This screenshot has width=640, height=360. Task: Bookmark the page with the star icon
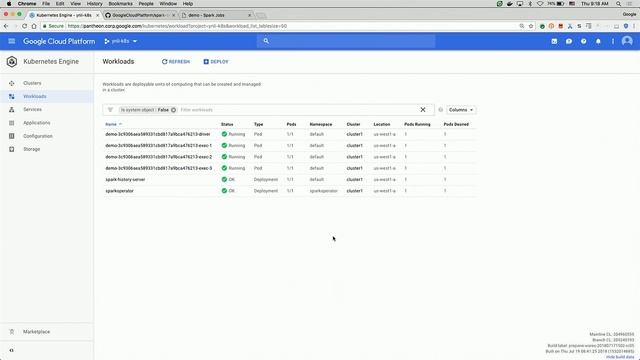[531, 26]
